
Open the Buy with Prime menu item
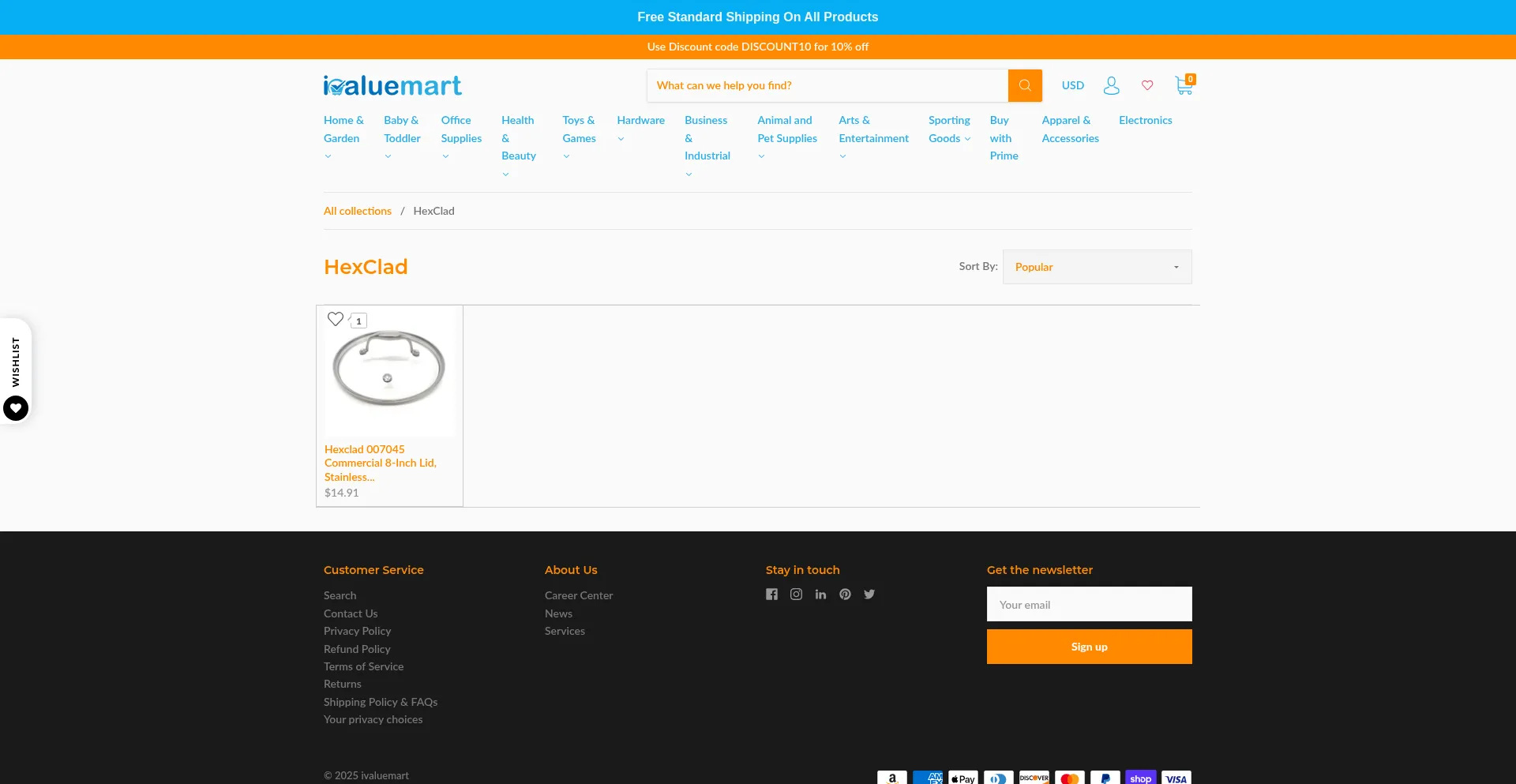[x=1004, y=138]
